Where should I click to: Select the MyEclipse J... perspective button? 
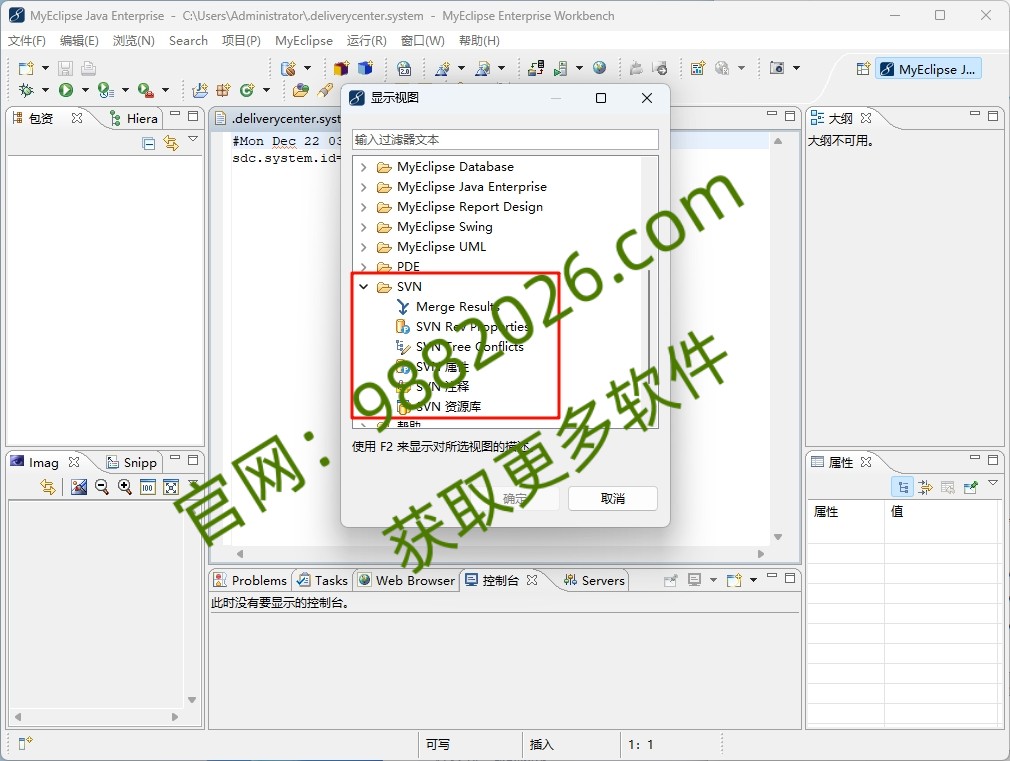[x=928, y=69]
